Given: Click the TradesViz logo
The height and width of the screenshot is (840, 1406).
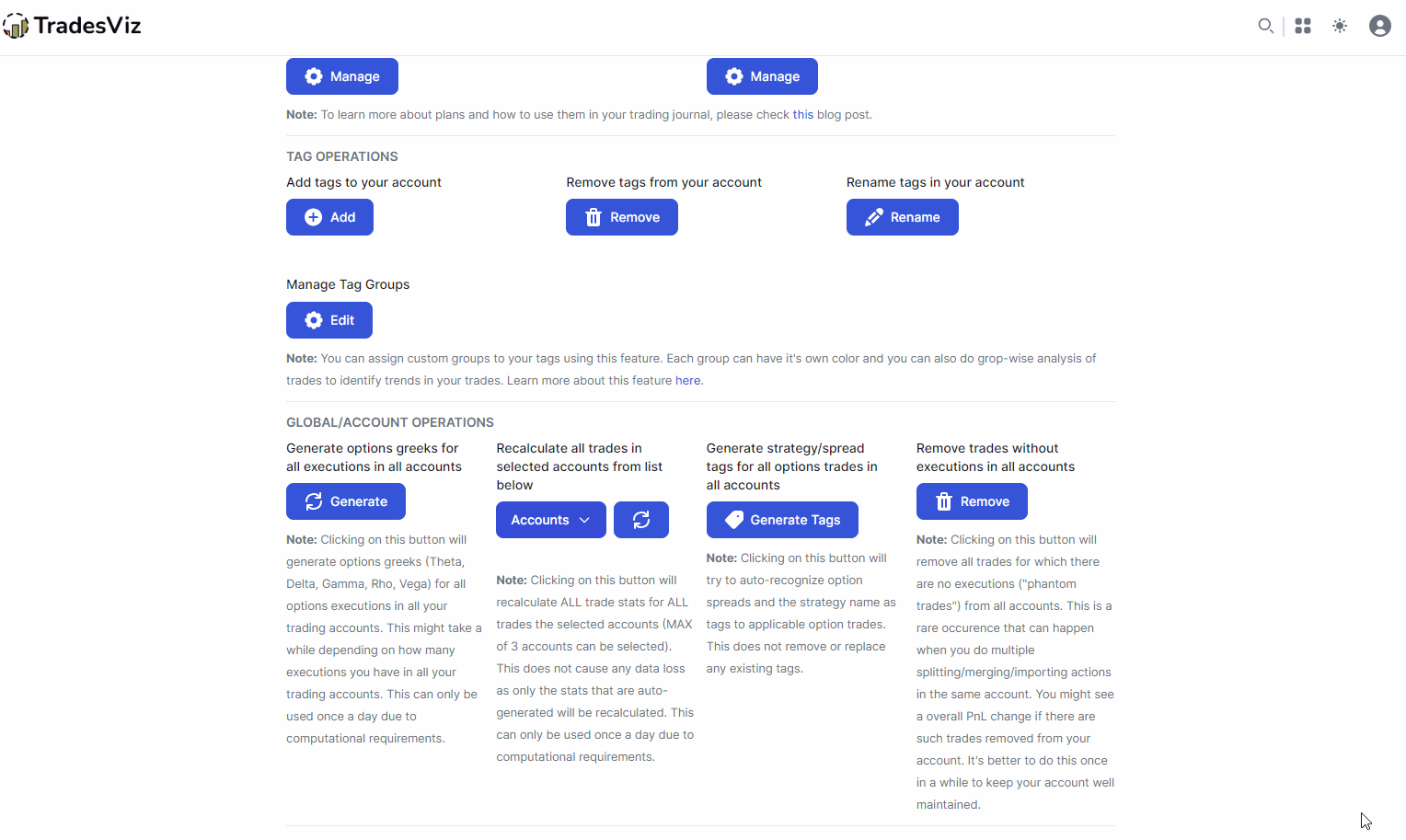Looking at the screenshot, I should pyautogui.click(x=73, y=26).
